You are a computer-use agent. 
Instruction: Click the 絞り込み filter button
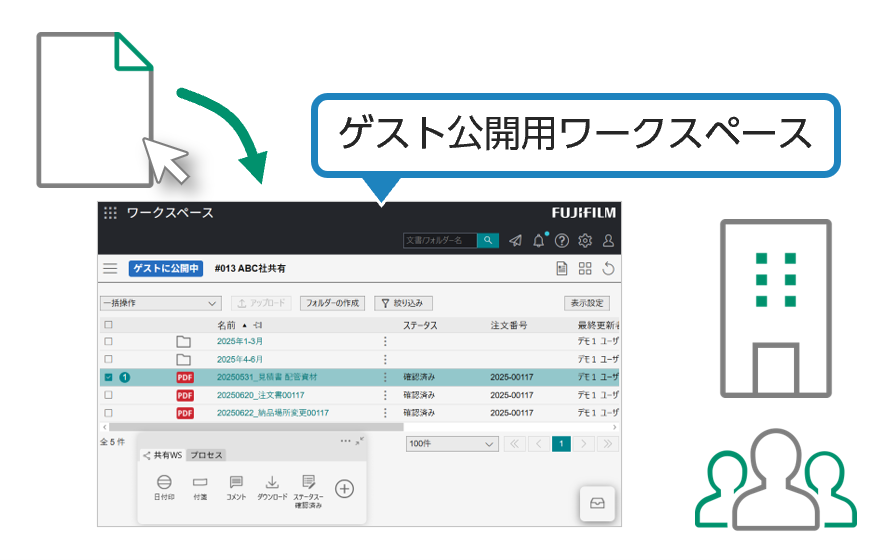pos(403,303)
